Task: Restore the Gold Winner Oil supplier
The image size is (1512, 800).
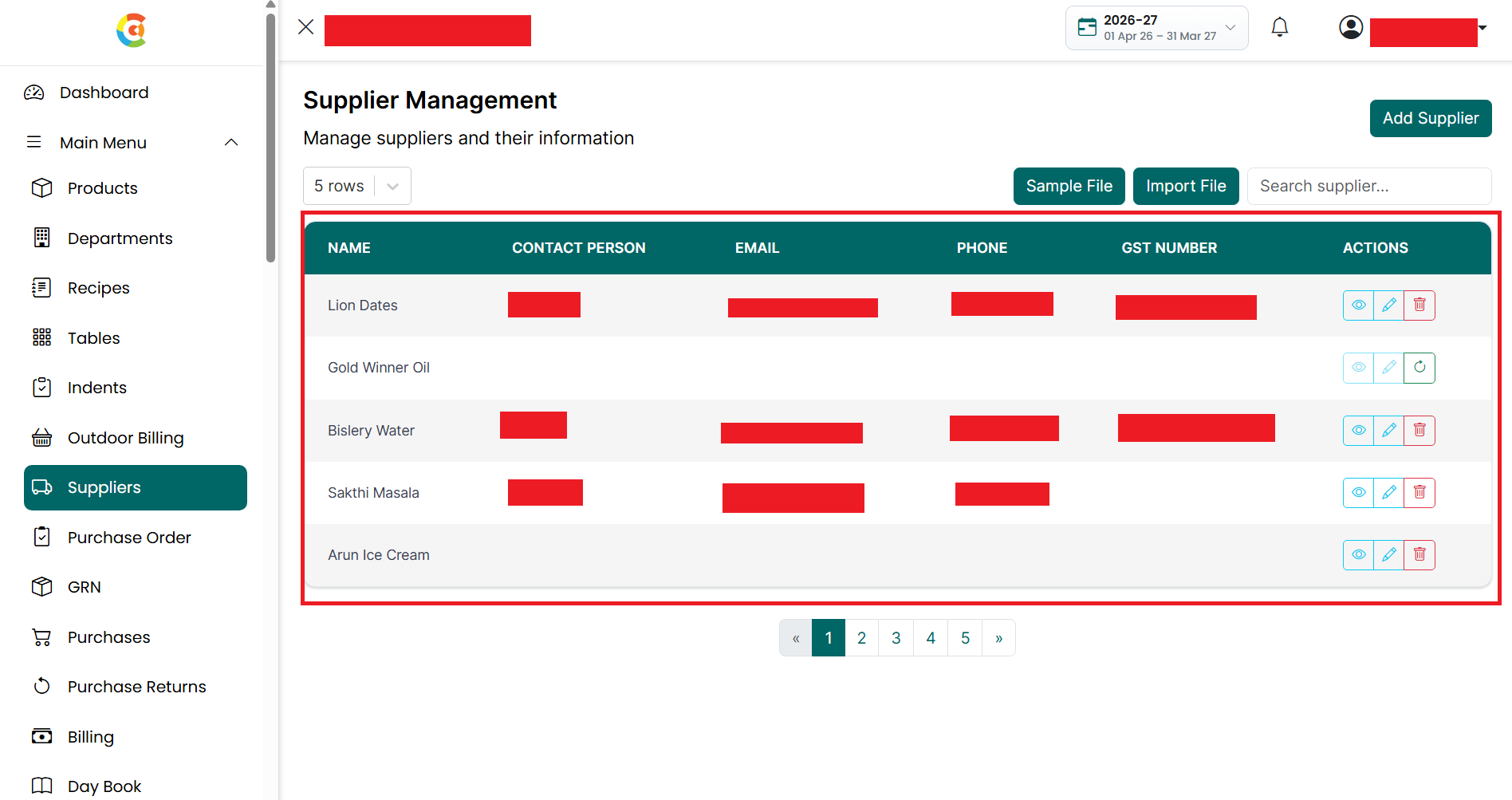Action: [1419, 368]
